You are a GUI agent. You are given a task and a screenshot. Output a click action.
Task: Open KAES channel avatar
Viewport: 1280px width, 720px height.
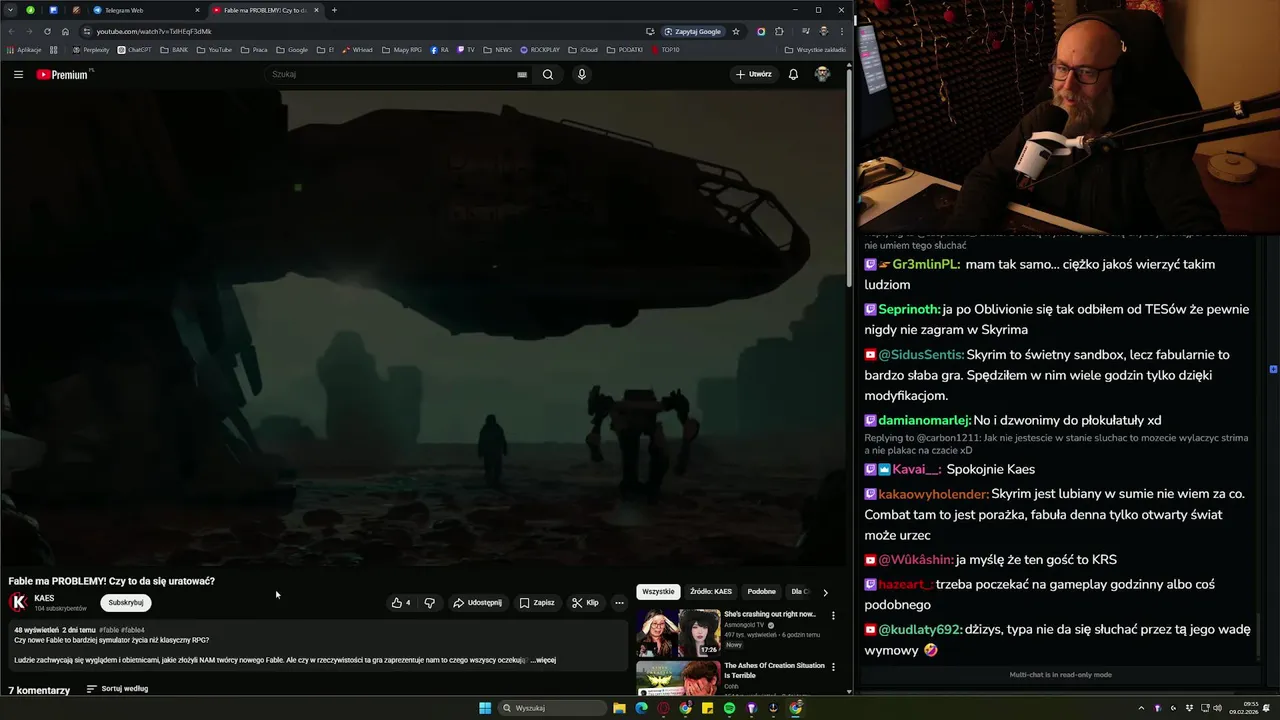pyautogui.click(x=18, y=602)
